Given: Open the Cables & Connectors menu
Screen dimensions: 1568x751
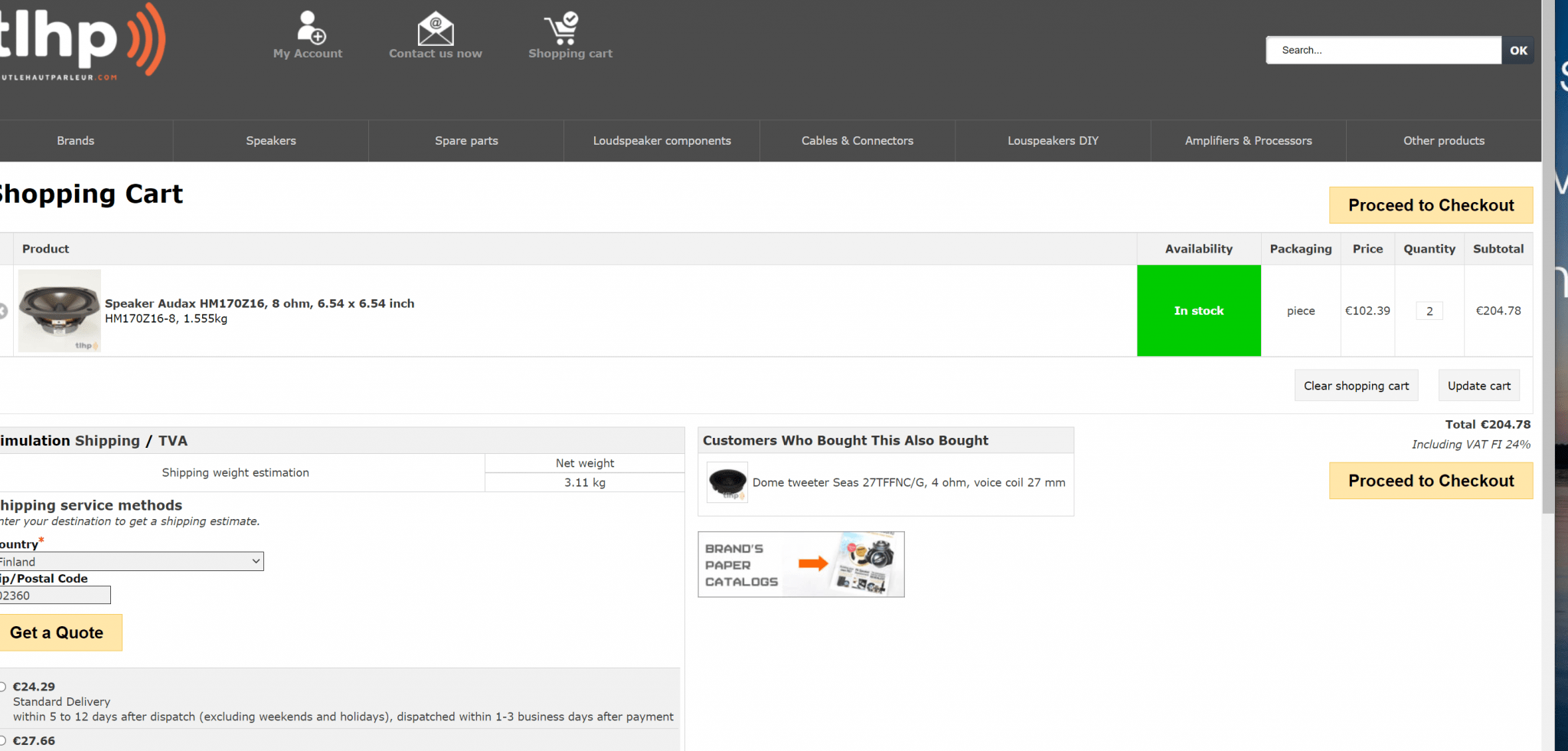Looking at the screenshot, I should tap(857, 141).
